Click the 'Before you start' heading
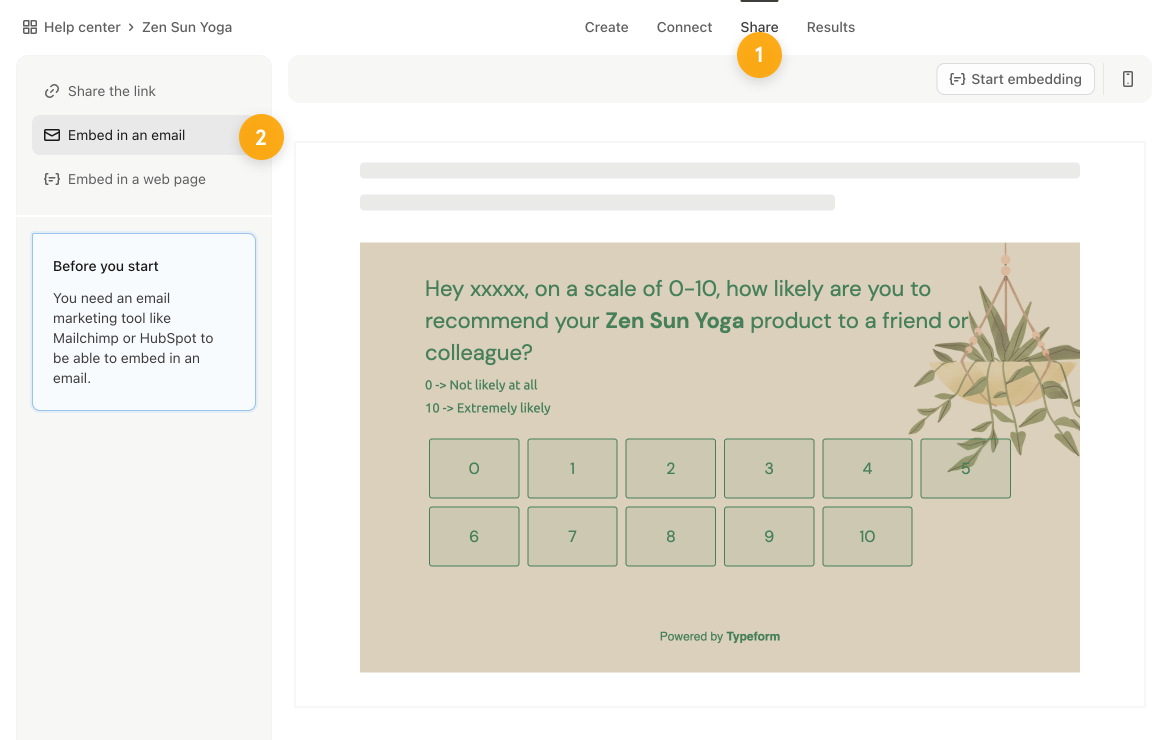The width and height of the screenshot is (1166, 740). point(106,266)
